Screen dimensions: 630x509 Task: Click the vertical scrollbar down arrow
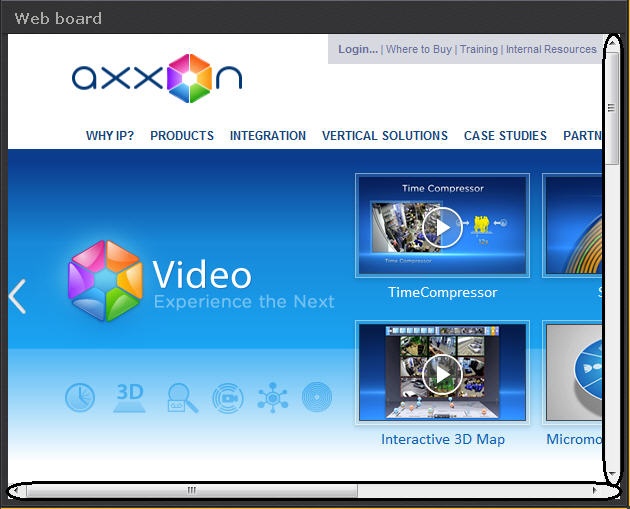612,474
